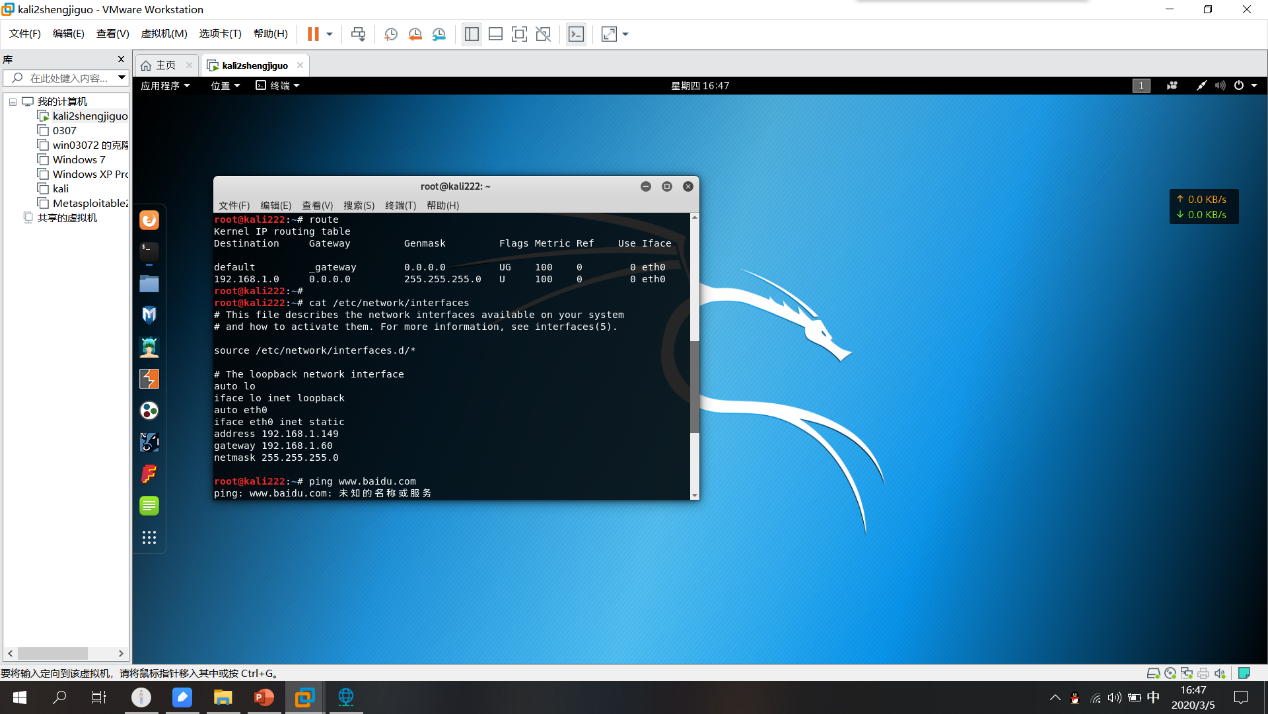Open the Metasploit Framework dock icon
The width and height of the screenshot is (1268, 714).
(148, 315)
